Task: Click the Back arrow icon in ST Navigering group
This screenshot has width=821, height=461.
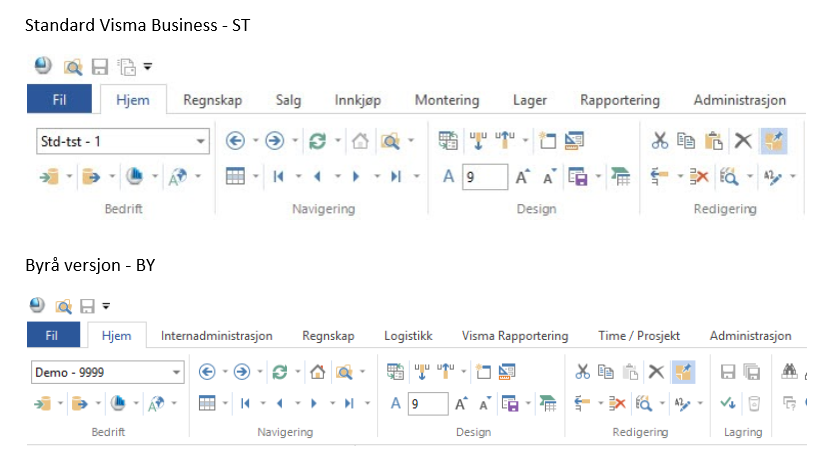Action: pyautogui.click(x=235, y=140)
